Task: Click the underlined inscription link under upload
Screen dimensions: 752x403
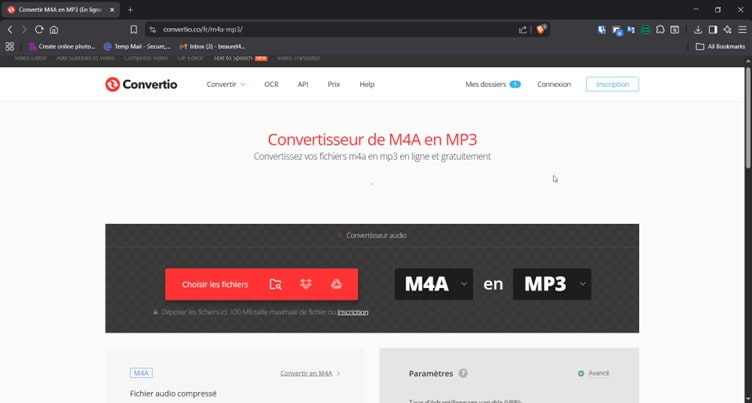Action: [352, 312]
